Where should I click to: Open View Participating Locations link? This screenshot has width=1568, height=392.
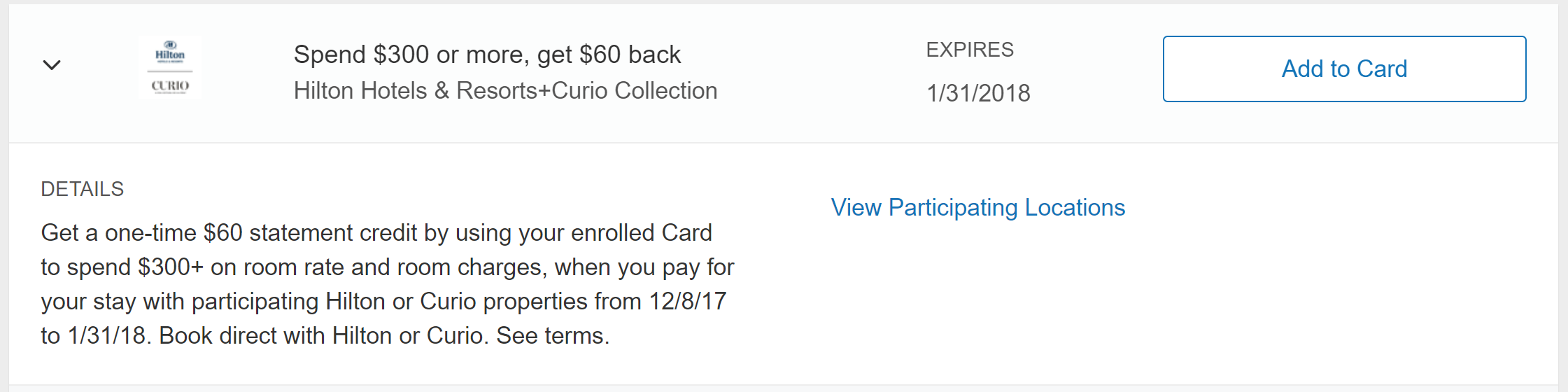pos(977,208)
